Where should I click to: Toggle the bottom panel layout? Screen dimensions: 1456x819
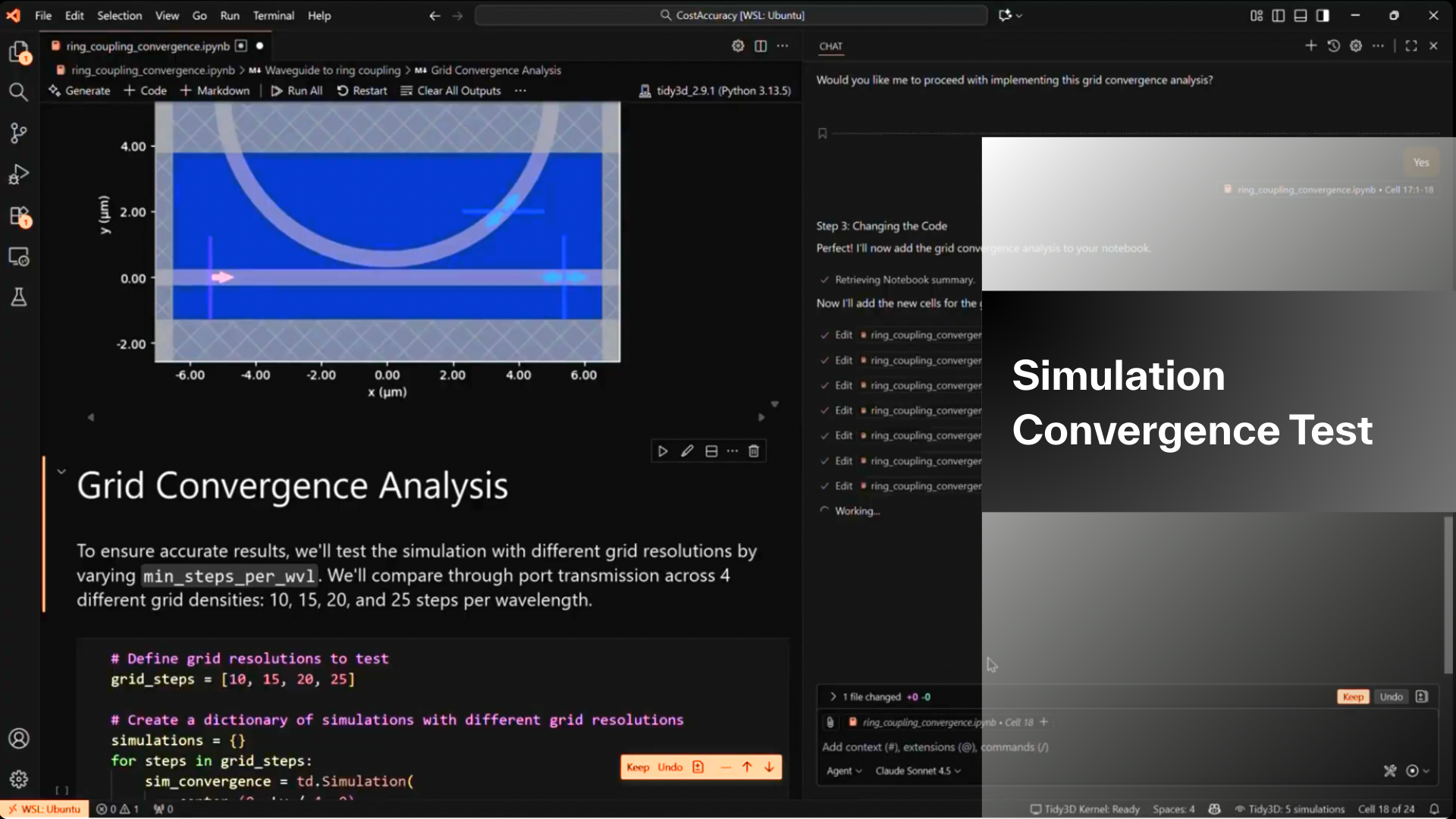pos(1301,15)
